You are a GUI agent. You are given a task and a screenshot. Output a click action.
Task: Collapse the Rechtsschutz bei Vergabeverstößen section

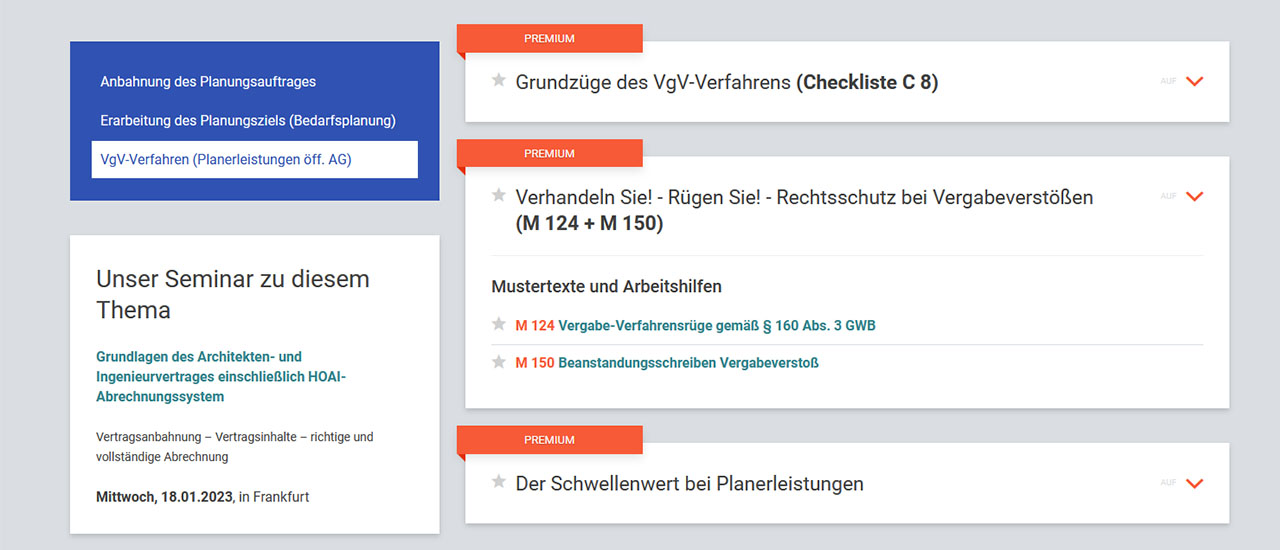1193,196
